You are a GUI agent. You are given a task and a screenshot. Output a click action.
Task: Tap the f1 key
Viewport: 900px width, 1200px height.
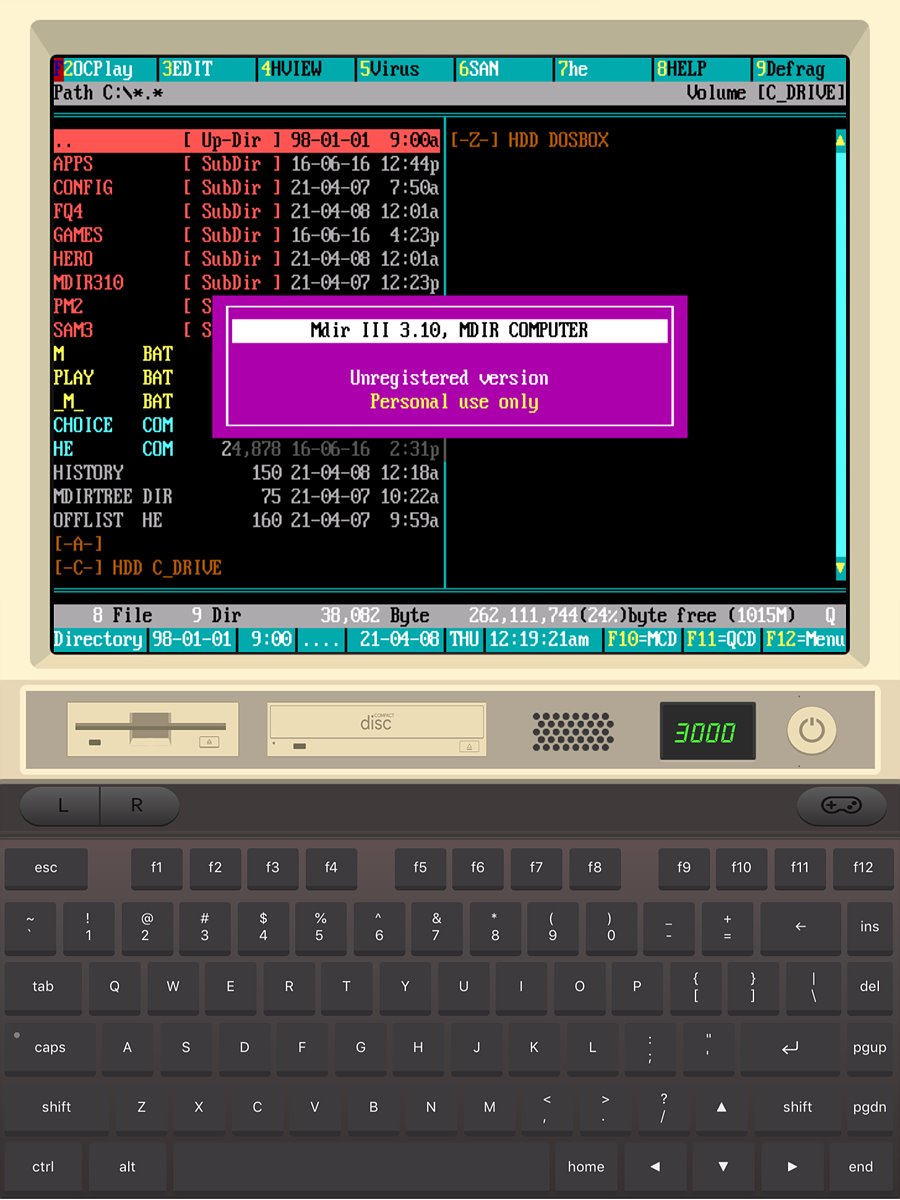tap(157, 868)
